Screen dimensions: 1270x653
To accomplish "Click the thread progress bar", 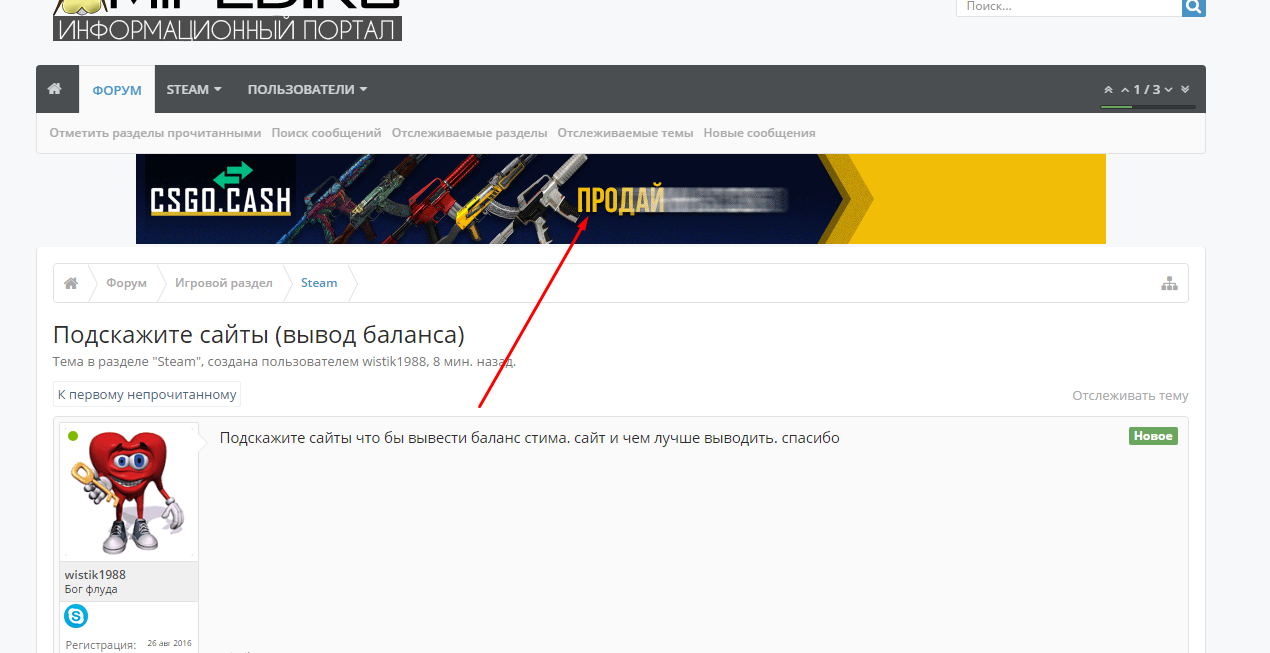I will click(1148, 106).
